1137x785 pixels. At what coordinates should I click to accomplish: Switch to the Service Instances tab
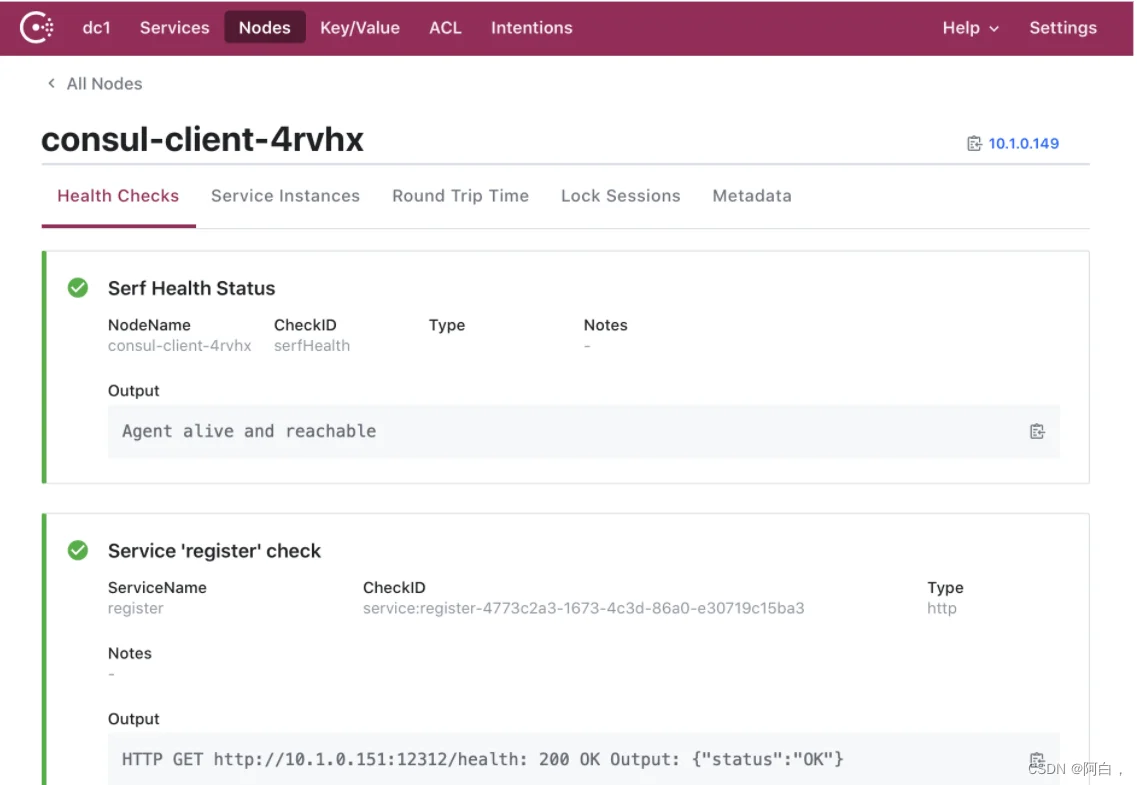click(285, 196)
